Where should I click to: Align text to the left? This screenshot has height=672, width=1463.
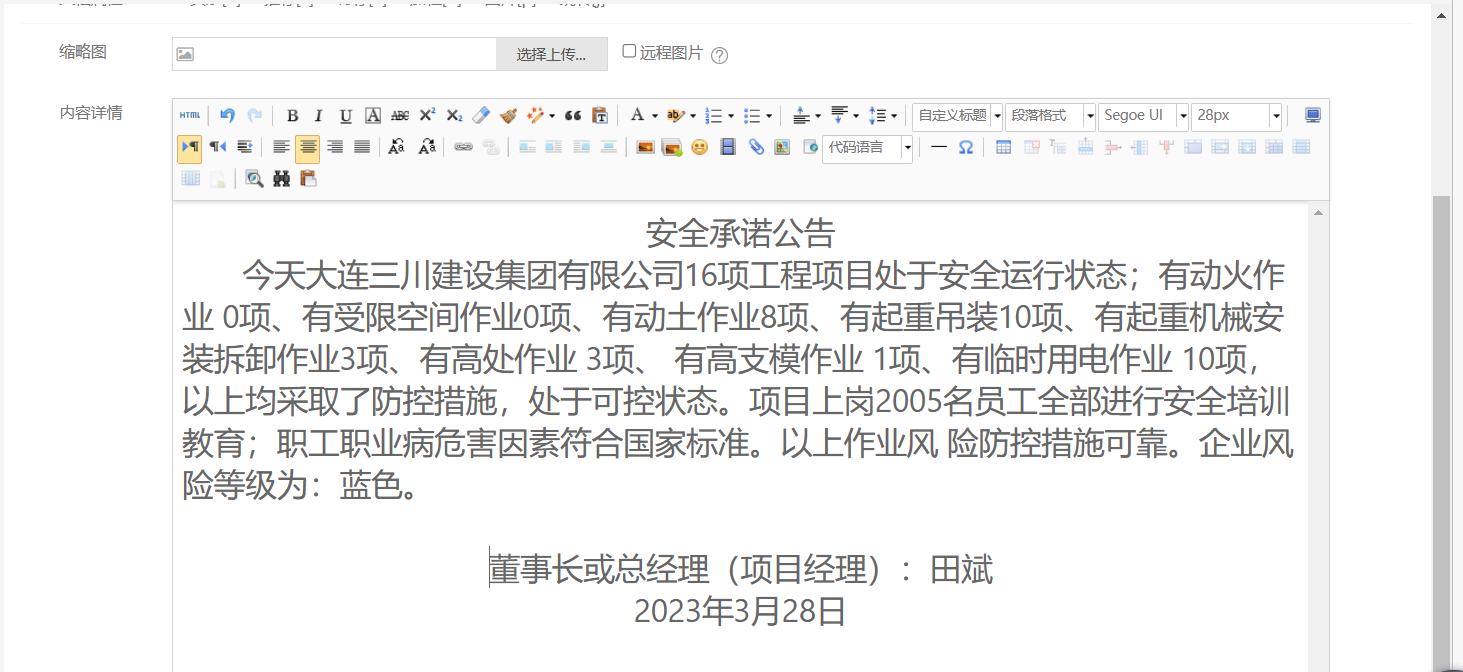point(281,148)
